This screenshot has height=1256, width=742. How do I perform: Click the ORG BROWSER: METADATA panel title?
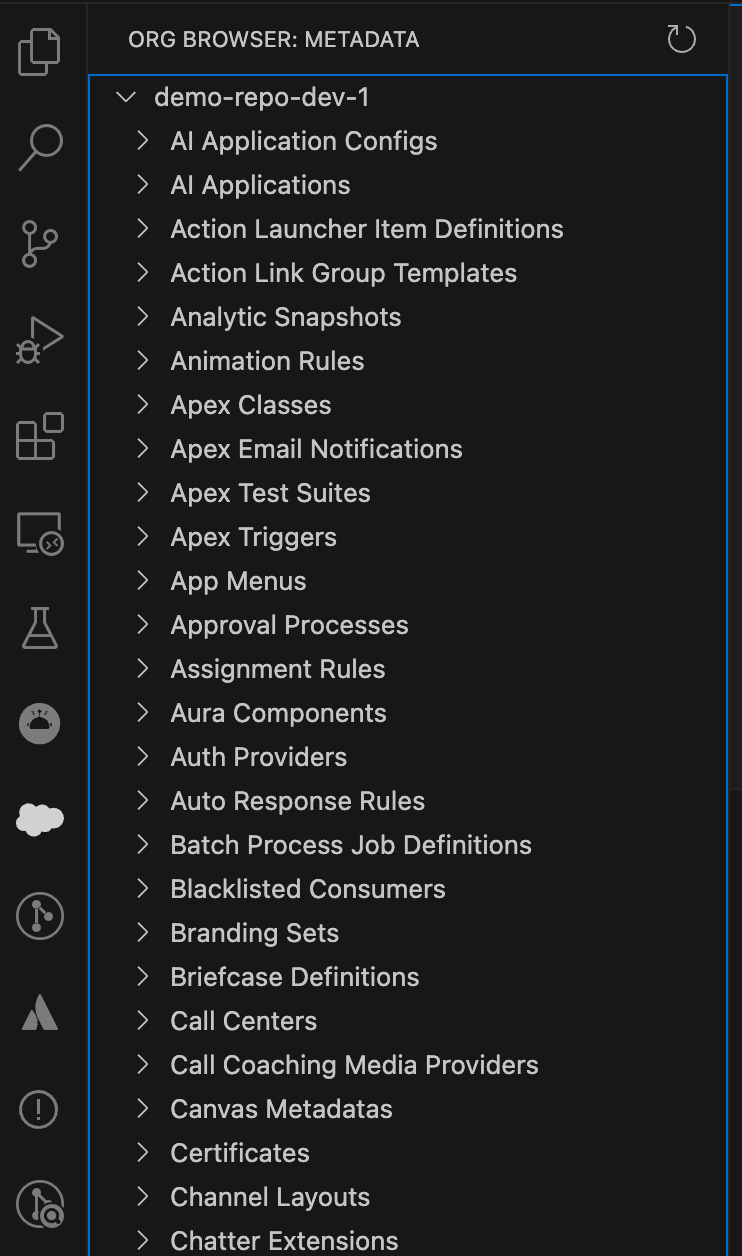[x=274, y=40]
